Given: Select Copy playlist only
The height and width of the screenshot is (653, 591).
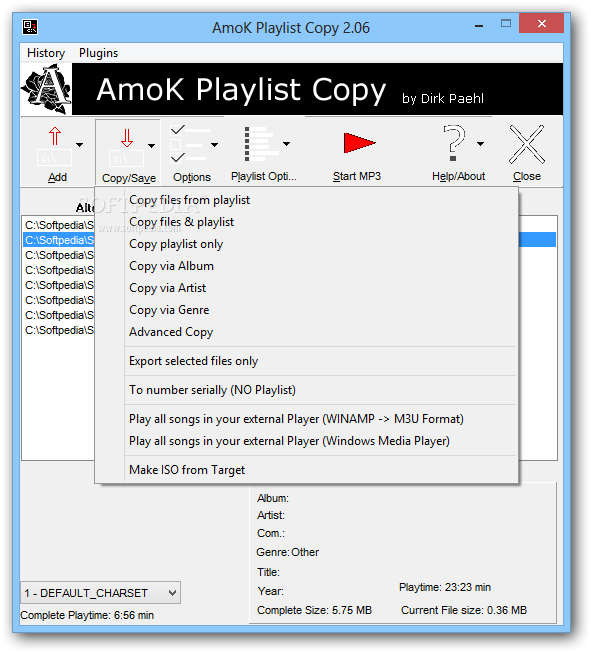Looking at the screenshot, I should [307, 244].
